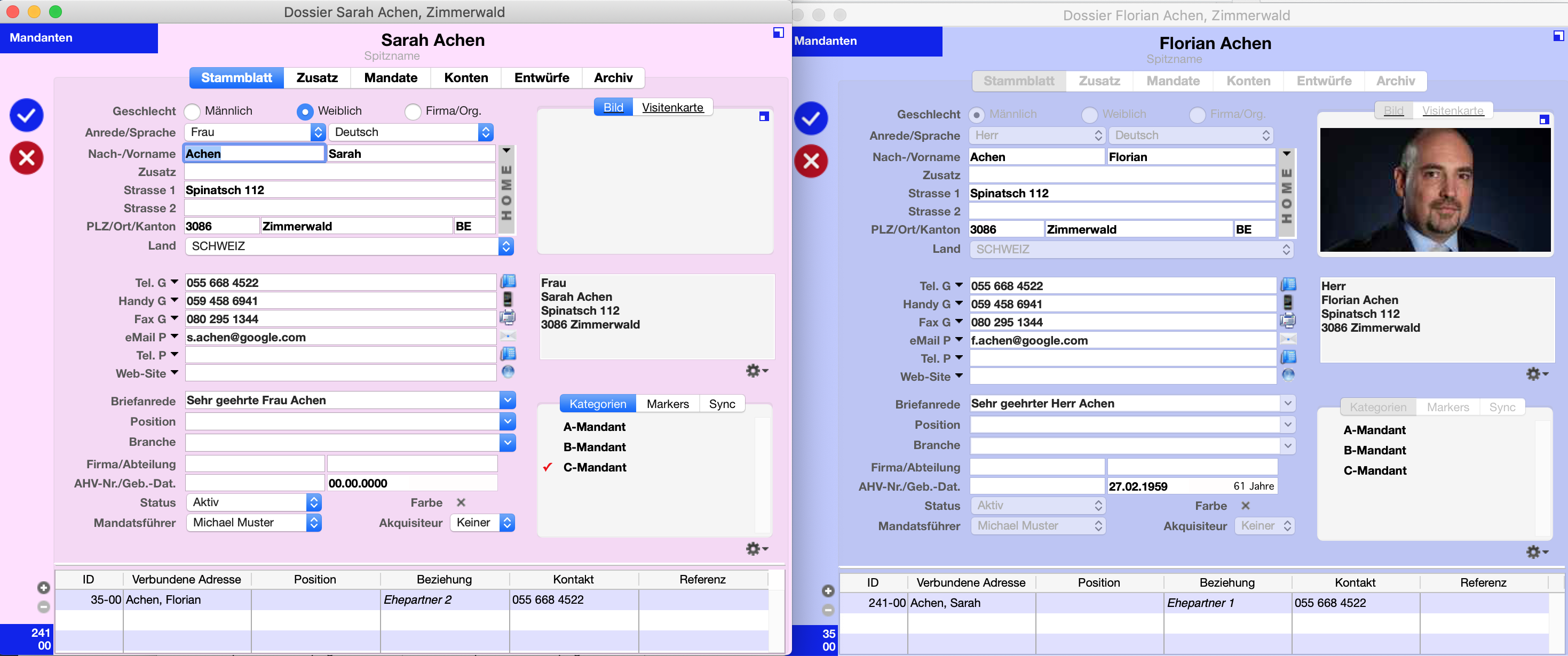Open gear menu below Florian's address preview

[1537, 374]
